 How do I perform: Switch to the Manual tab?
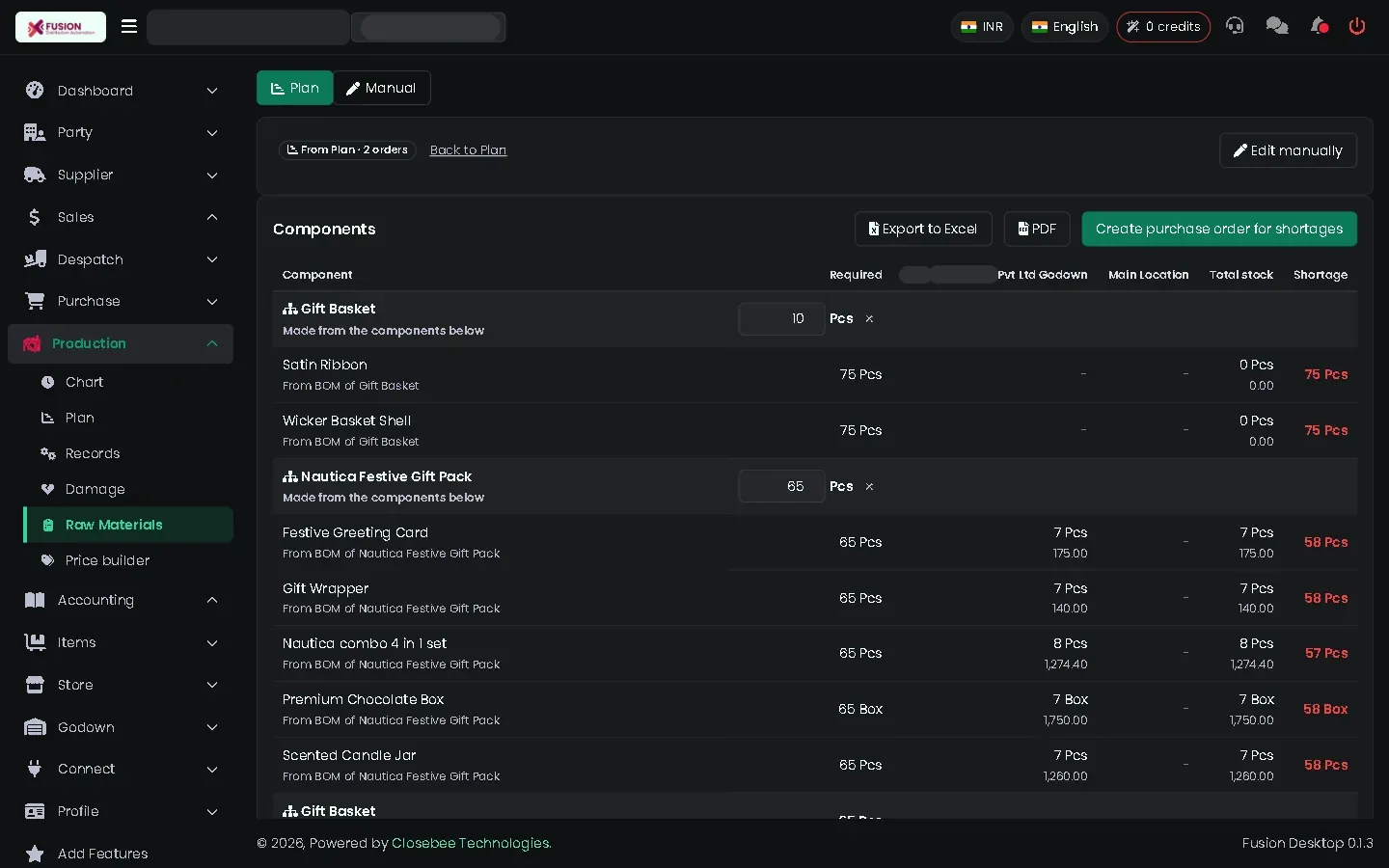tap(382, 88)
